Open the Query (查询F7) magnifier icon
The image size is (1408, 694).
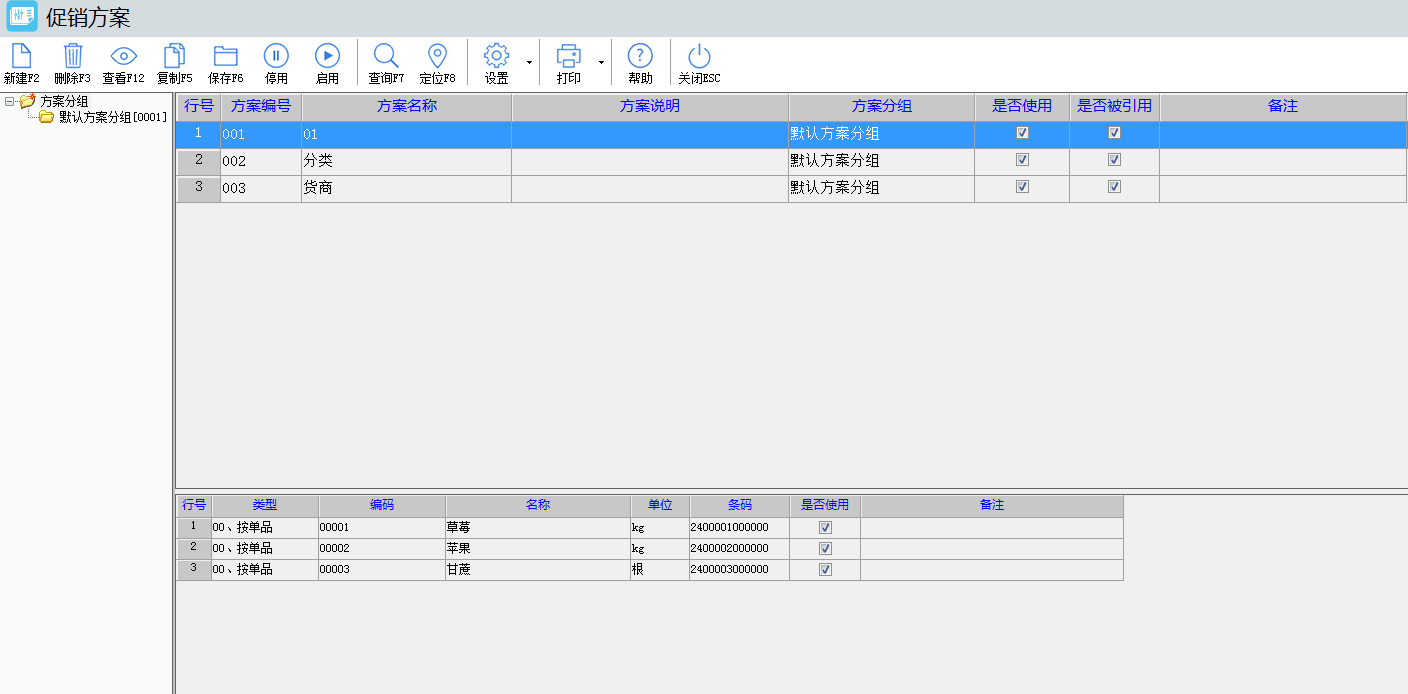pos(386,57)
